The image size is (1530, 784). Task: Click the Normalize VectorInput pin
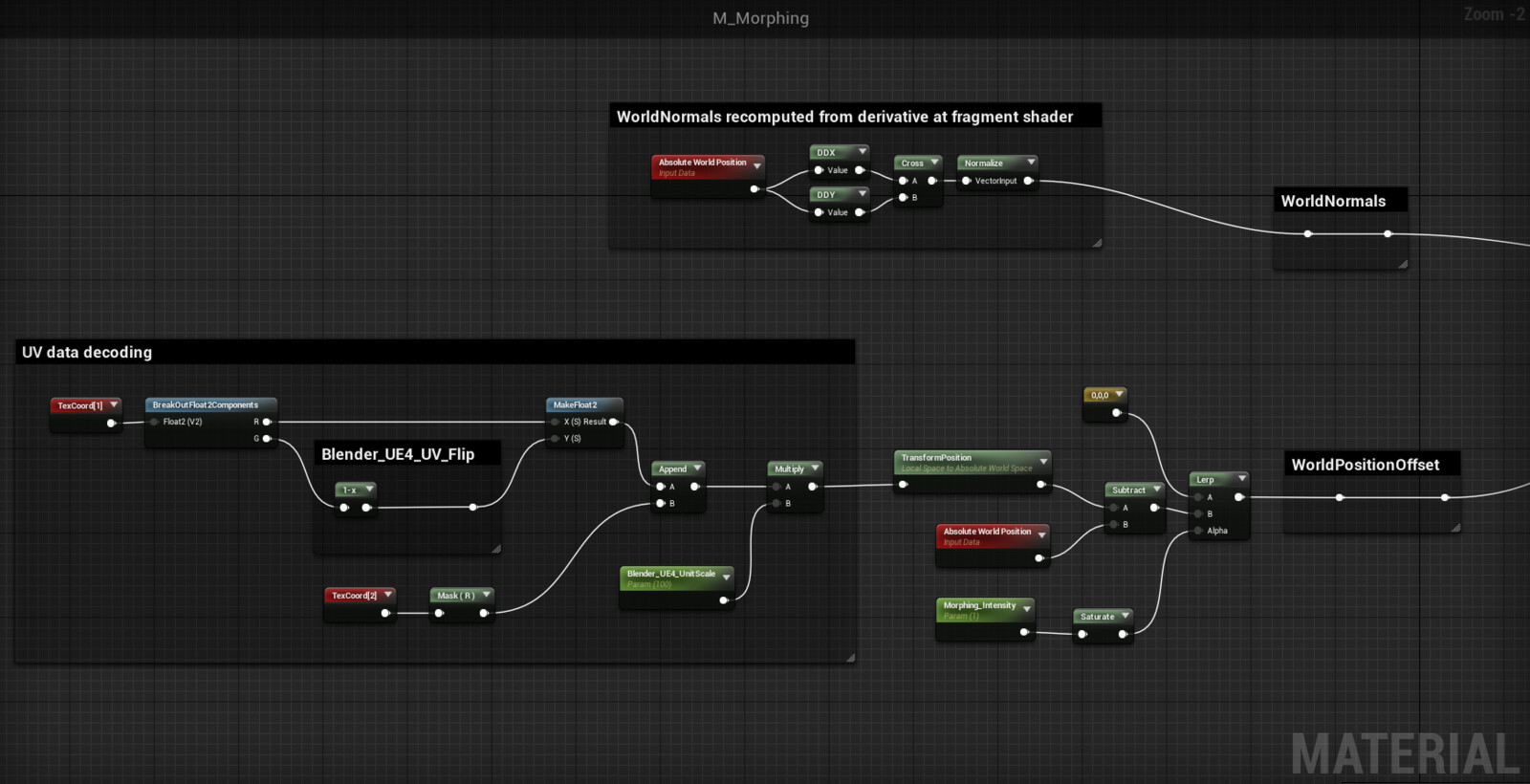(967, 181)
